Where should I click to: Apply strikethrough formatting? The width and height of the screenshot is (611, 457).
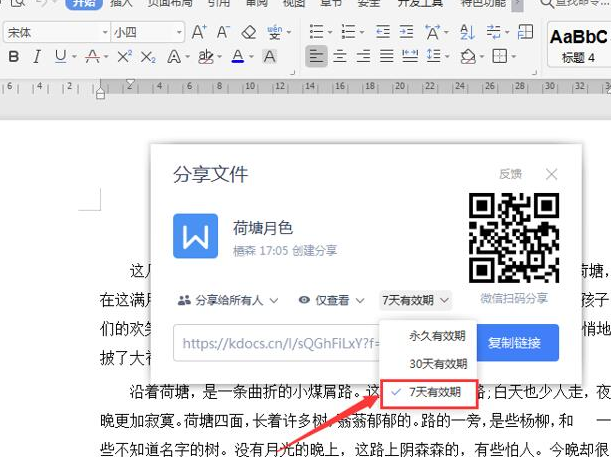(92, 57)
